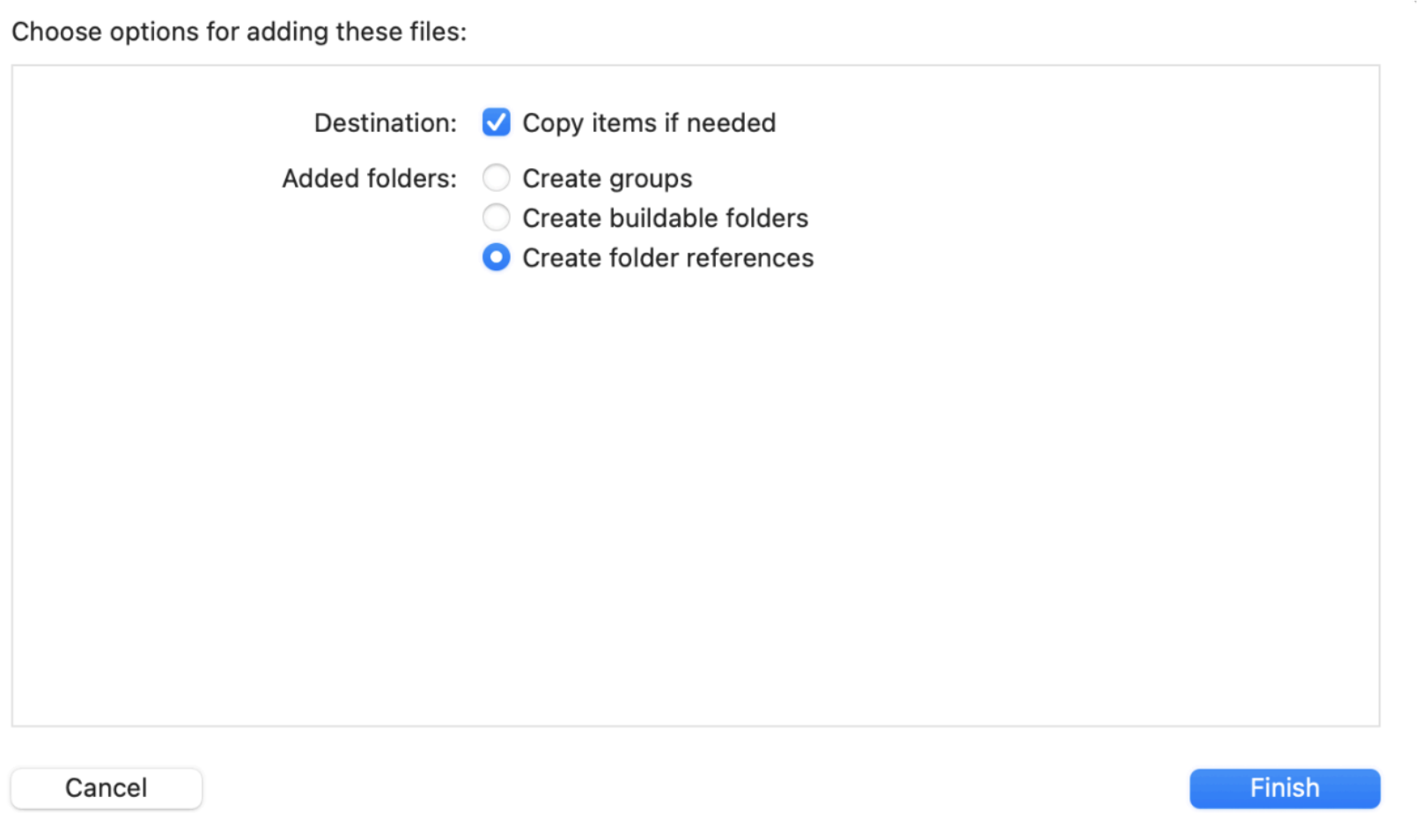
Task: Click the "Copy items if needed" label text
Action: click(649, 123)
